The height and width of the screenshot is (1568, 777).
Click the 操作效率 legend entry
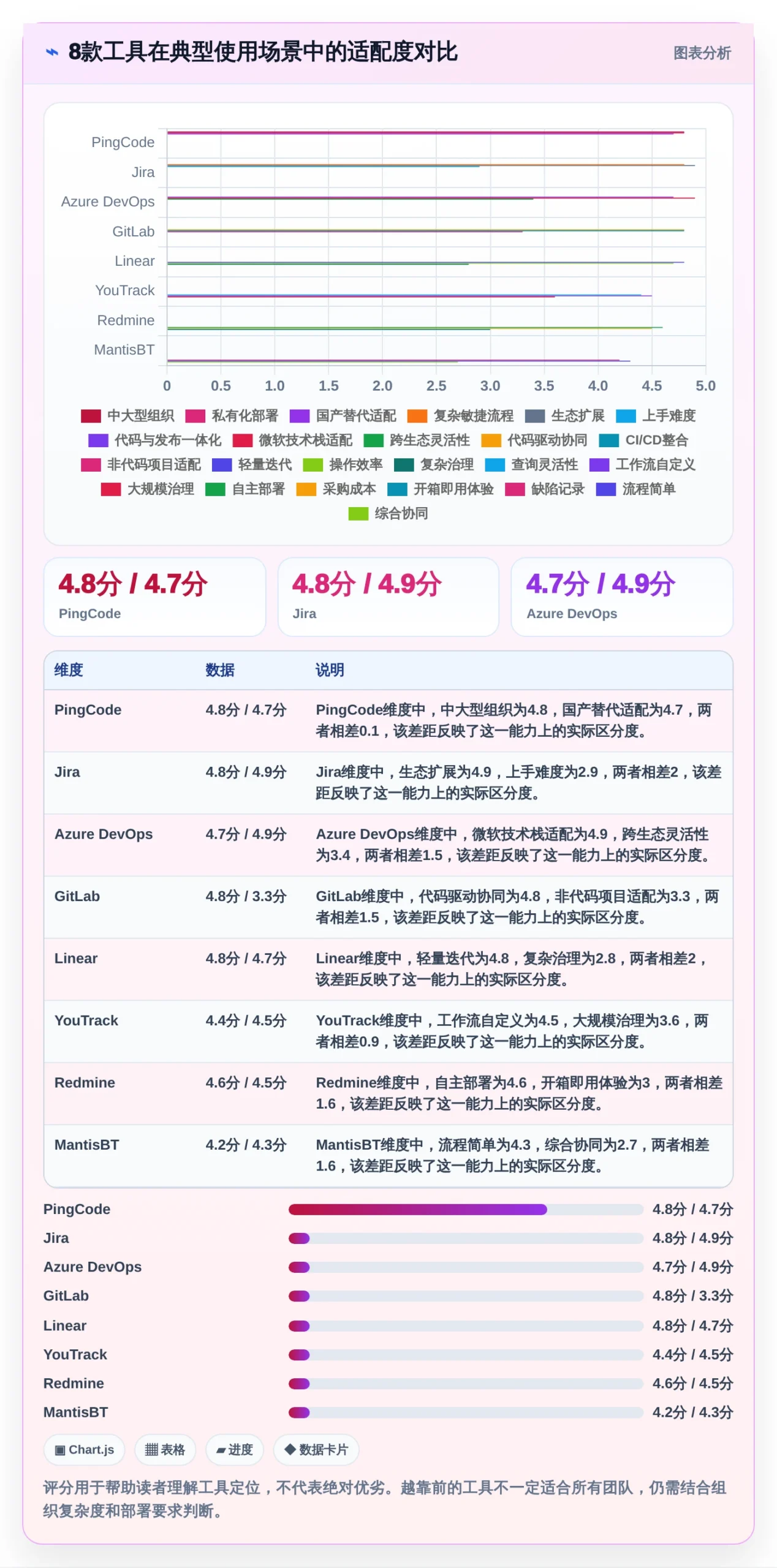(x=343, y=465)
